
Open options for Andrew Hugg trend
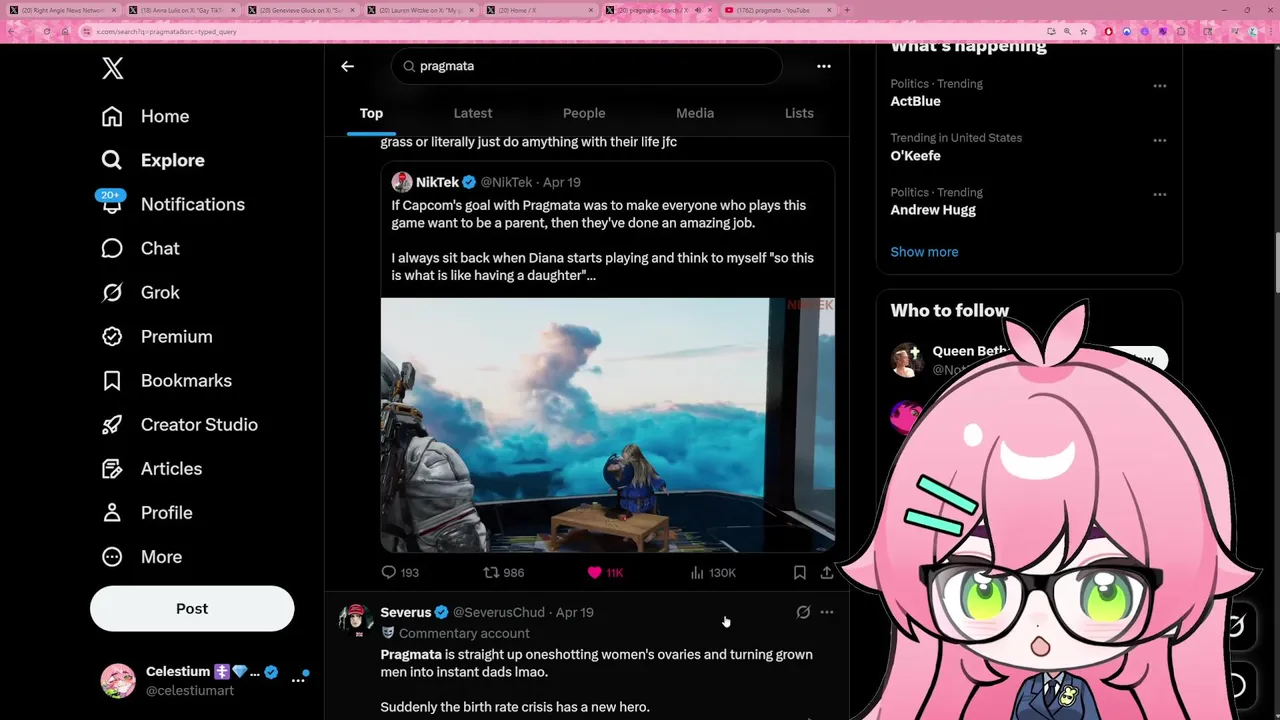coord(1160,194)
